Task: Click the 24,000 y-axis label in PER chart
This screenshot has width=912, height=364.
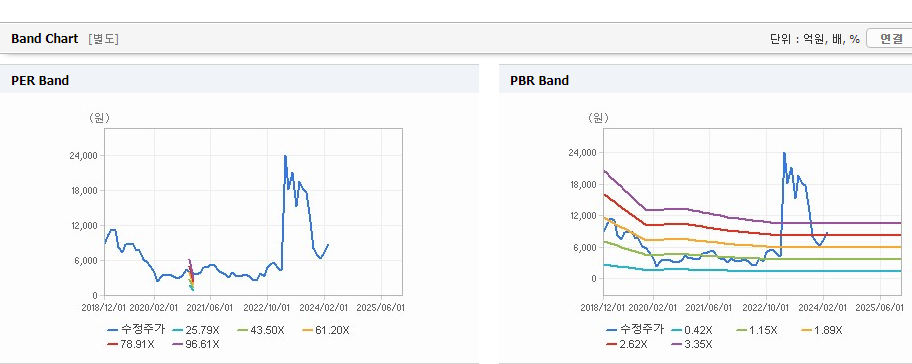Action: [x=85, y=156]
